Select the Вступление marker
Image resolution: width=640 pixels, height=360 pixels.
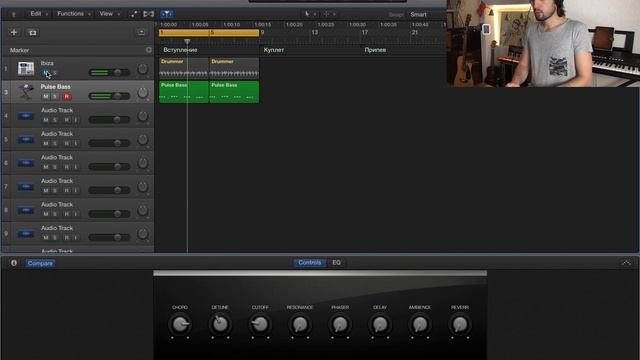click(x=180, y=50)
